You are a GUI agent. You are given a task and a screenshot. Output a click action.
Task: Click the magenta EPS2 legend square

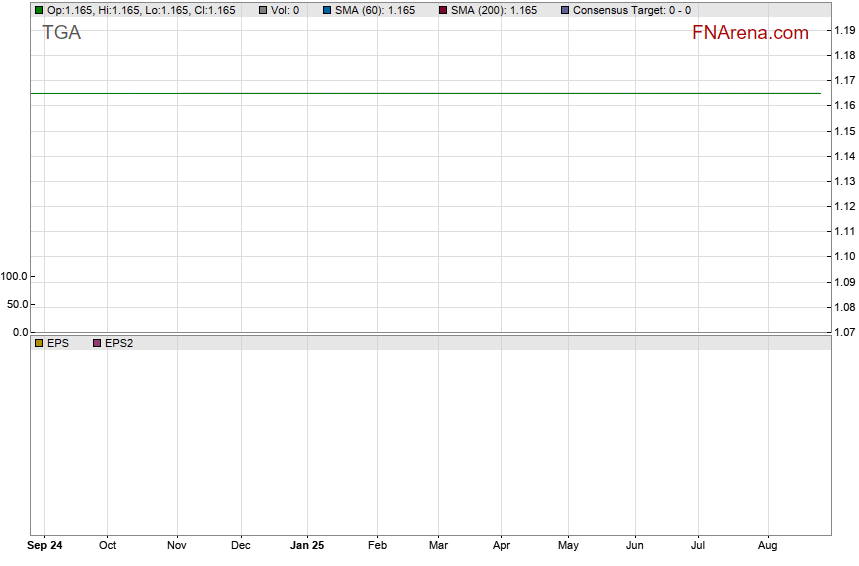pyautogui.click(x=97, y=343)
